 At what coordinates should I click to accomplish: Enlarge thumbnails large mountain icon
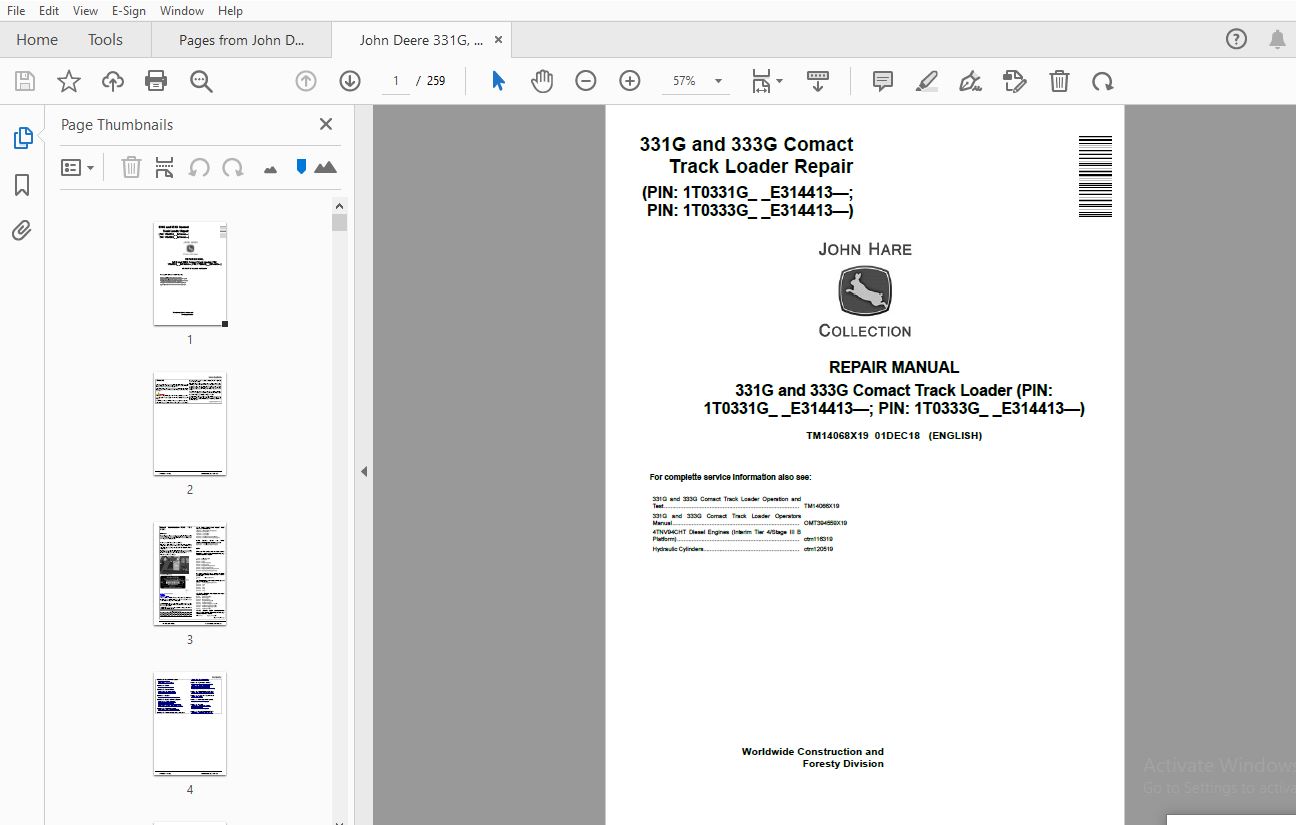(325, 167)
